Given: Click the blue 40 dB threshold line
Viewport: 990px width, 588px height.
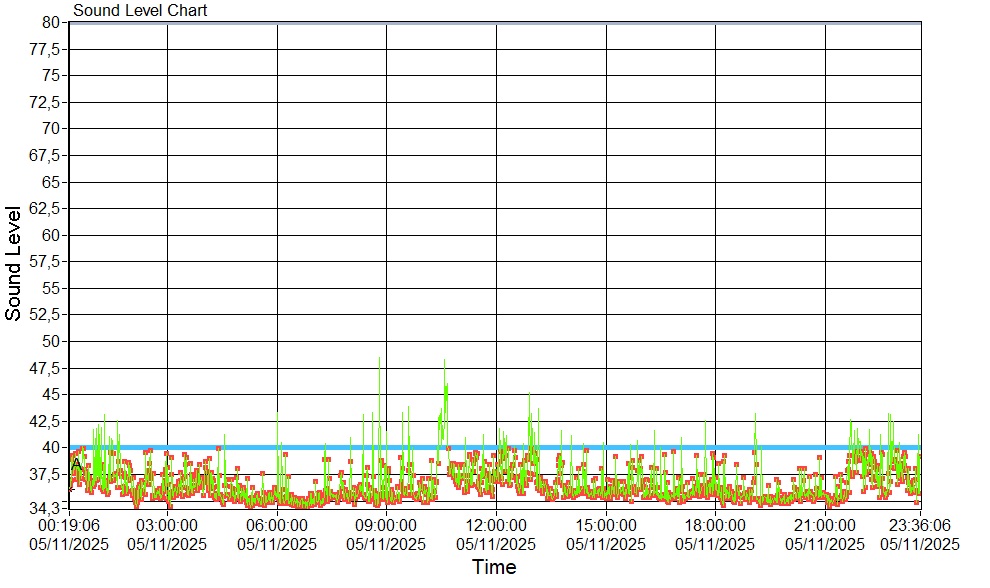Looking at the screenshot, I should 600,447.
